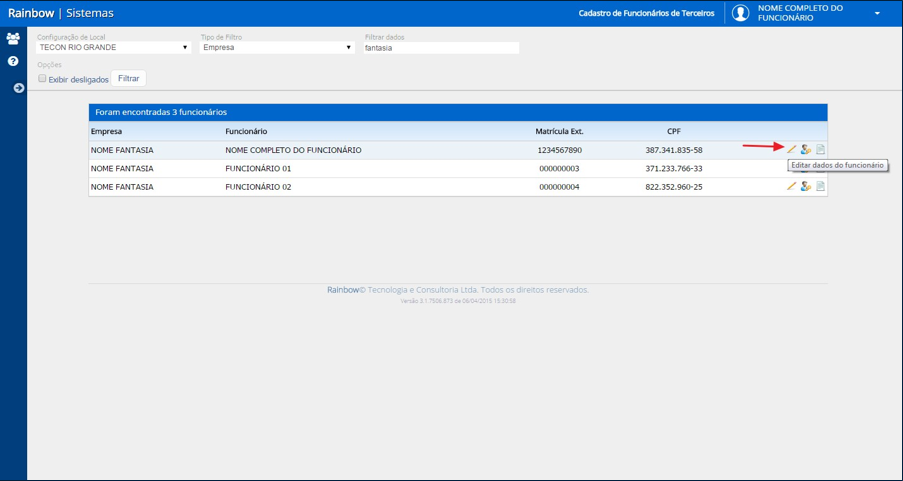Viewport: 903px width, 481px height.
Task: Click NOME FANTASIA in FUNCIONÁRIO 02 row
Action: pos(122,187)
